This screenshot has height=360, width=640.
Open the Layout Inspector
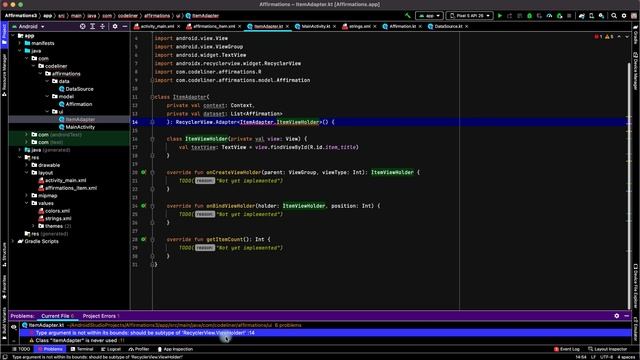pos(607,349)
